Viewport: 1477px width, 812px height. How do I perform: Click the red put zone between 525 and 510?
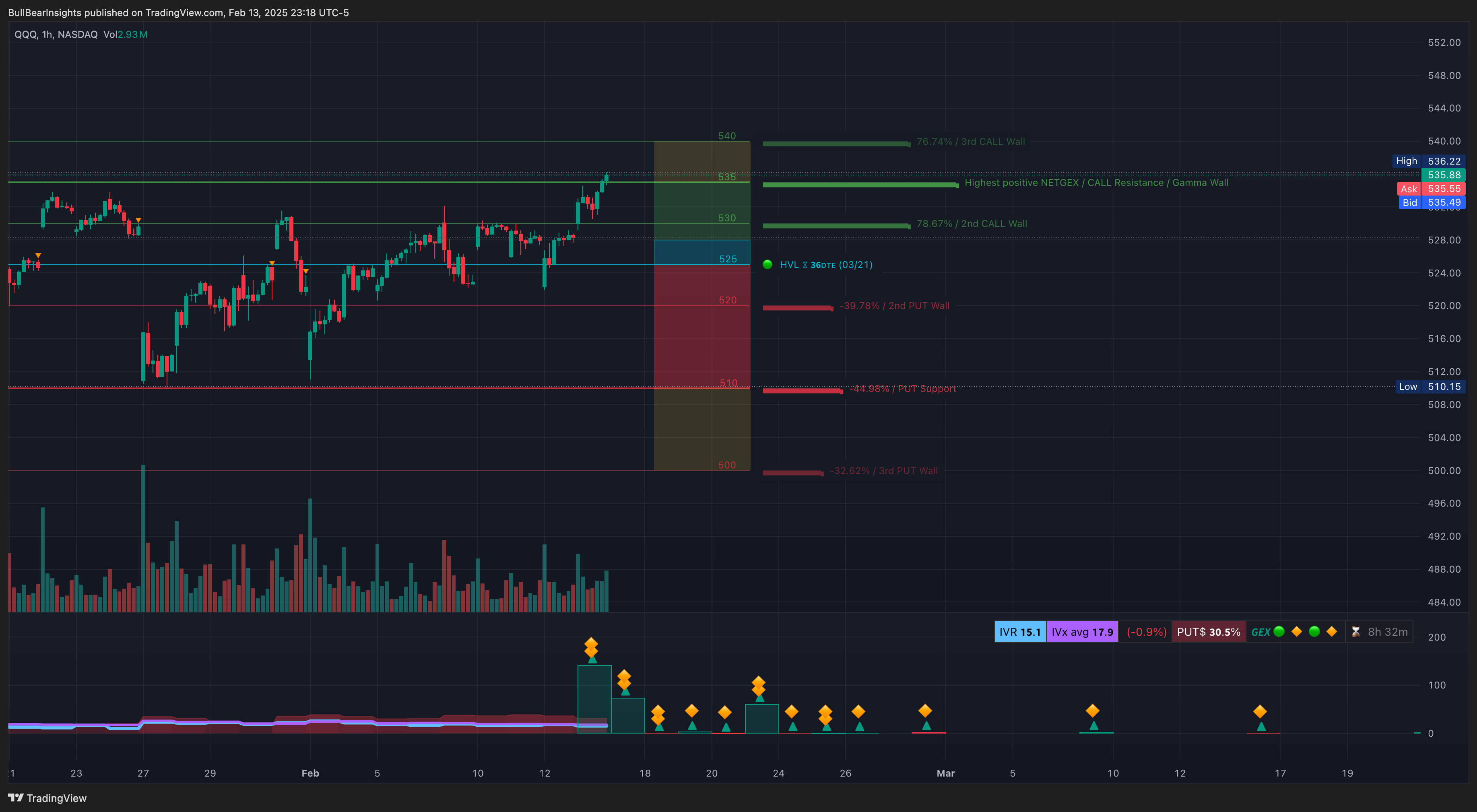(702, 326)
